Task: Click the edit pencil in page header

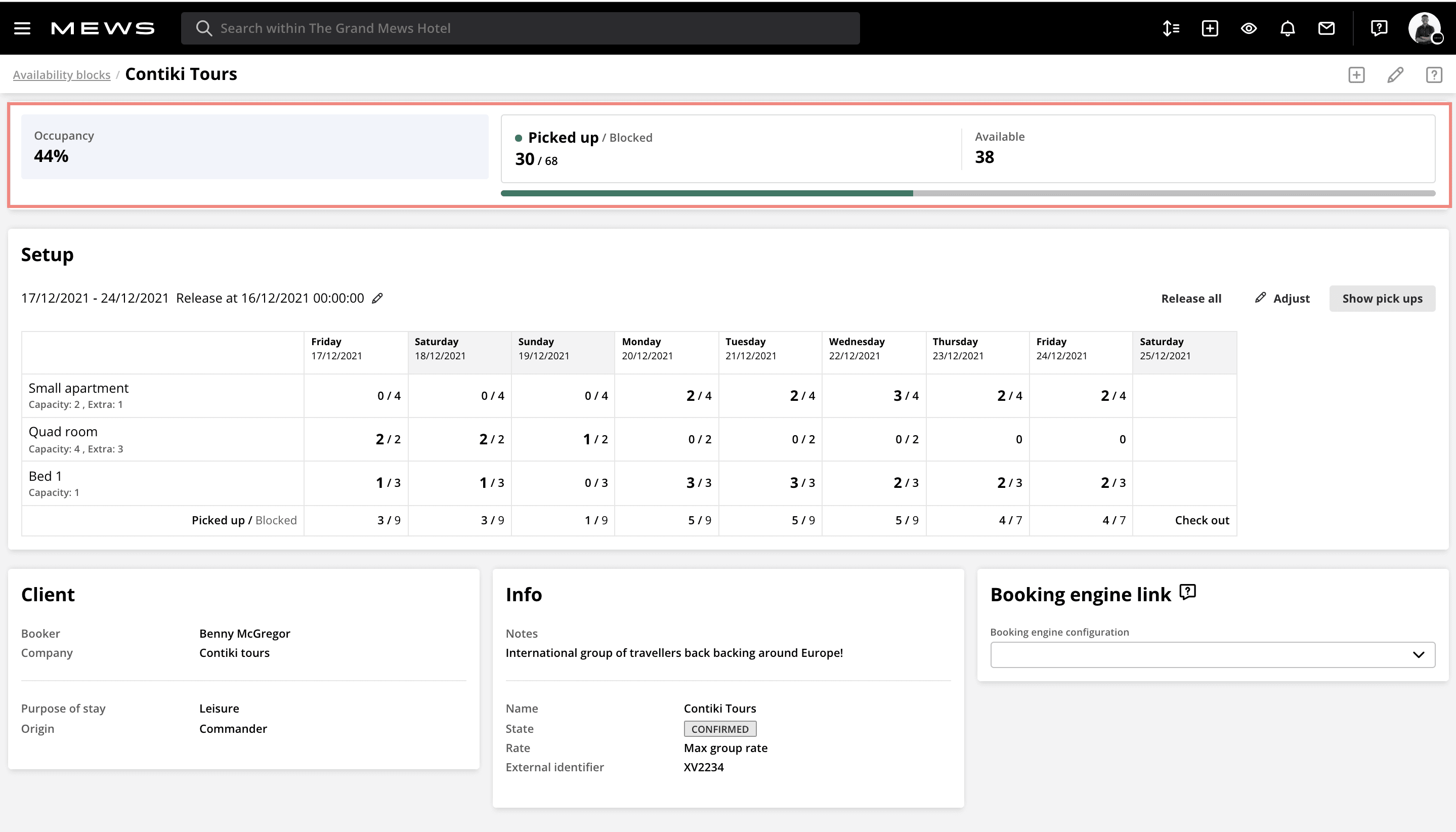Action: (x=1395, y=75)
